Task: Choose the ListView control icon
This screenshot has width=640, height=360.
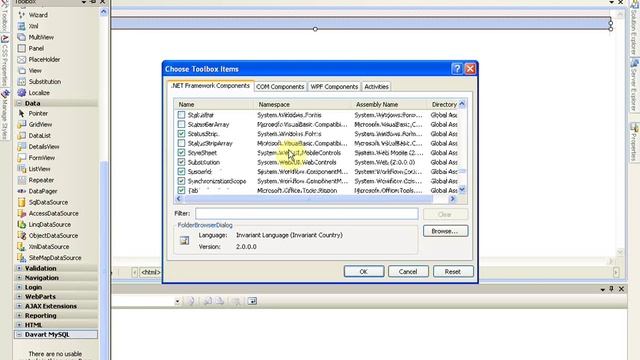Action: coord(22,169)
